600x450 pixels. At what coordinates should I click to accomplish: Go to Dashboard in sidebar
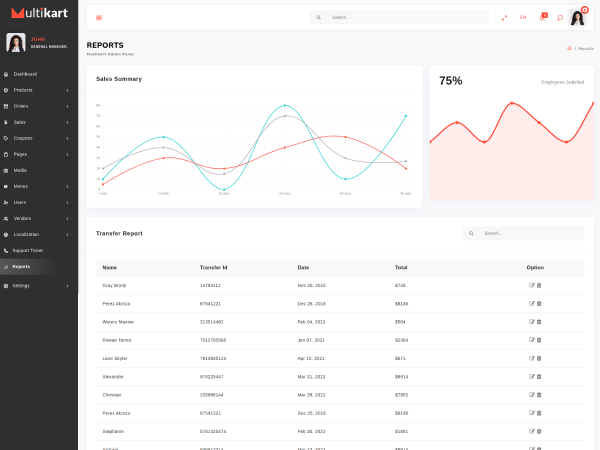[25, 74]
